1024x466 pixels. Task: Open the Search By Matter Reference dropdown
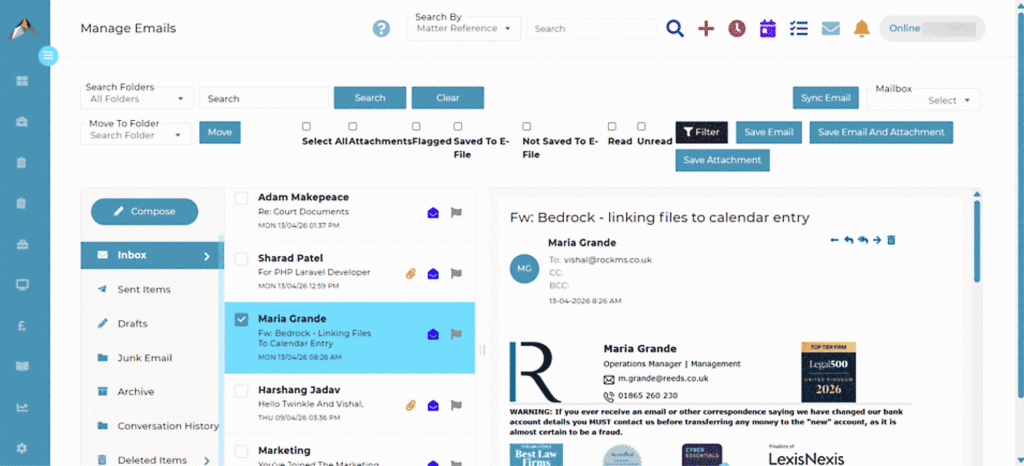(x=464, y=29)
